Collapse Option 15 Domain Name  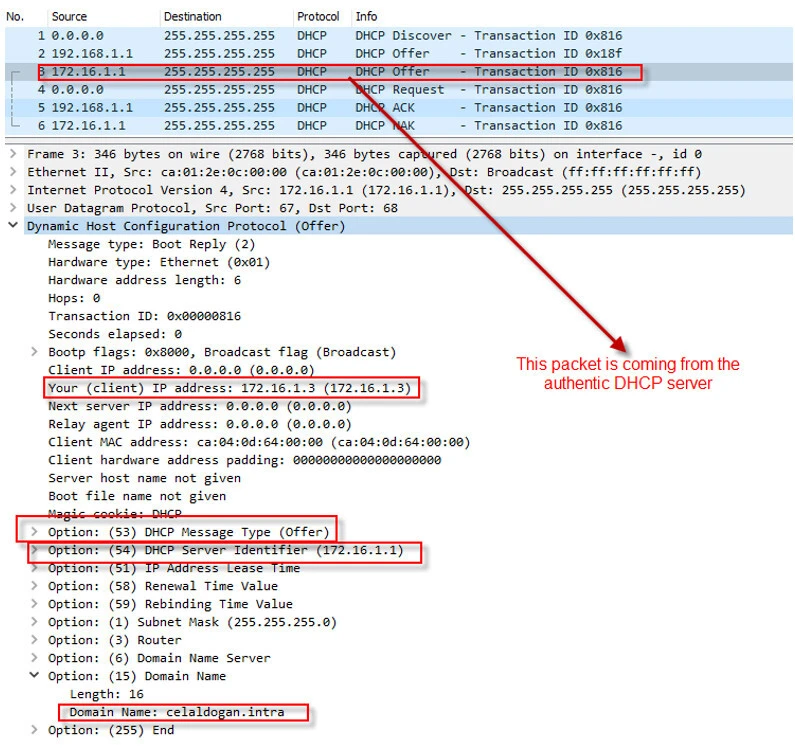[36, 676]
